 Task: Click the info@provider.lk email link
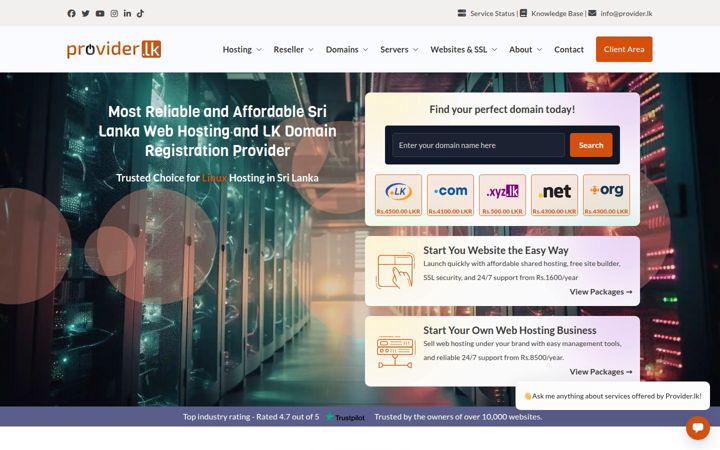626,13
